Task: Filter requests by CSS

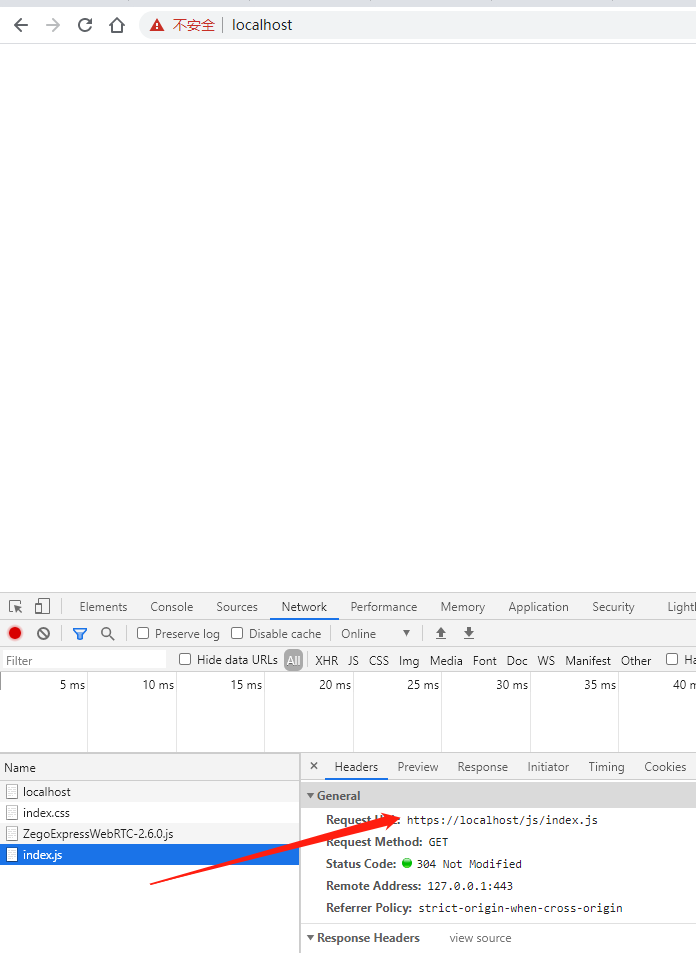Action: tap(379, 660)
